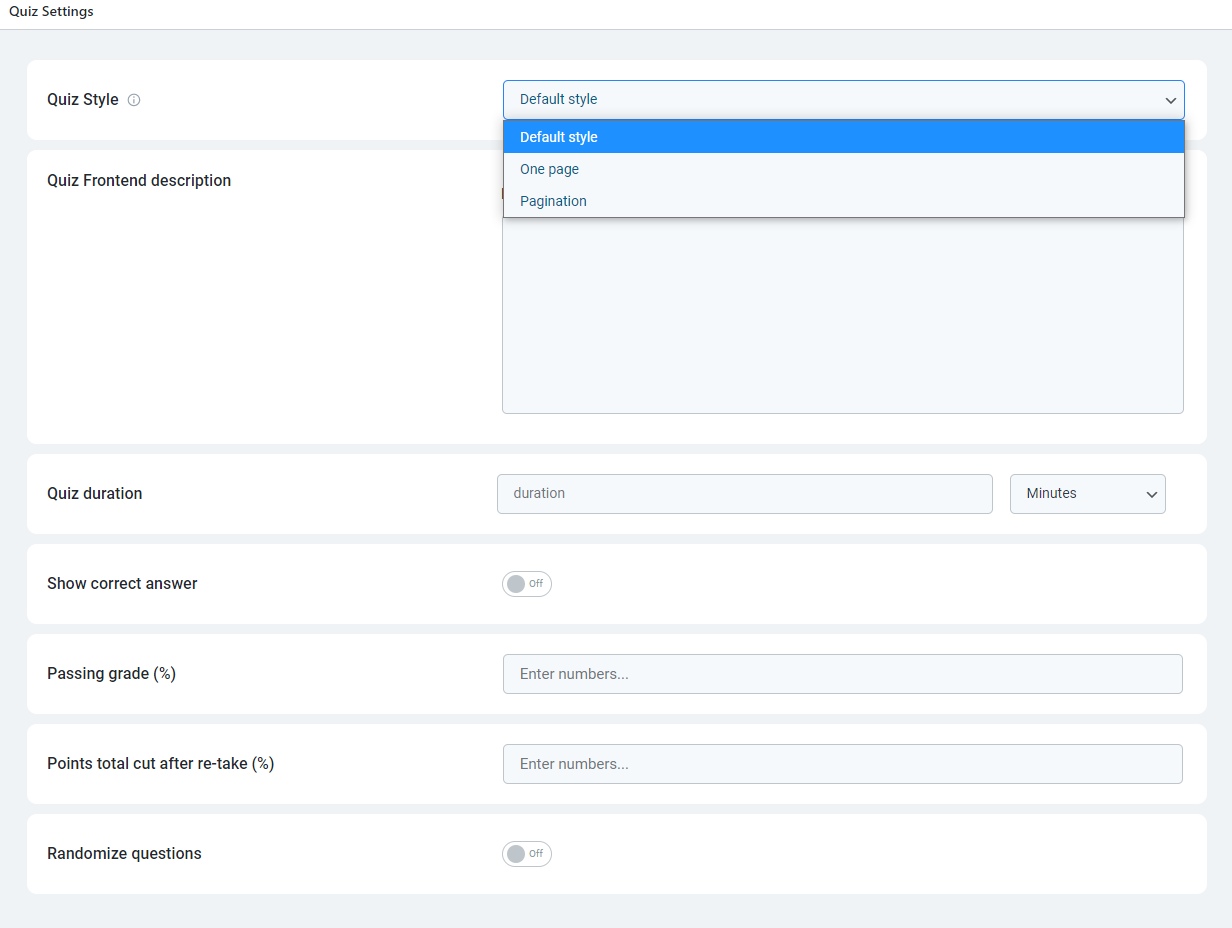Enable the Randomize questions switch
The image size is (1232, 928).
[527, 854]
